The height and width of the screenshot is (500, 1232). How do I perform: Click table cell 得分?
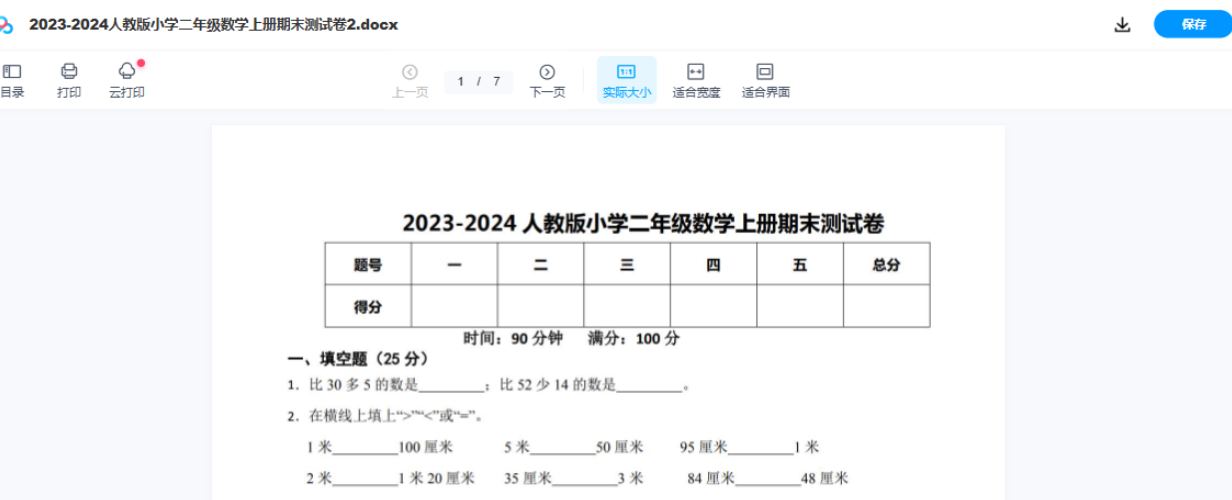point(368,307)
